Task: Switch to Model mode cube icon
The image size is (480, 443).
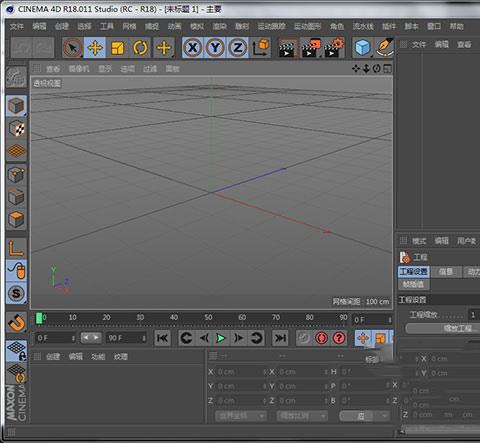Action: [16, 106]
